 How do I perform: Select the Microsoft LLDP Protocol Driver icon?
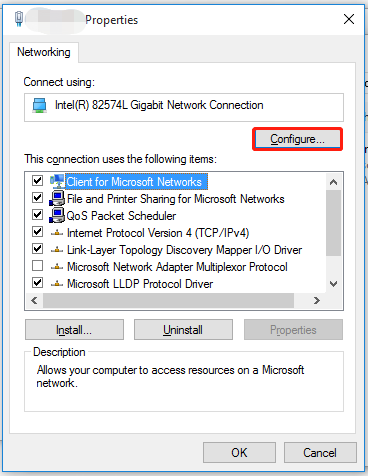[57, 284]
